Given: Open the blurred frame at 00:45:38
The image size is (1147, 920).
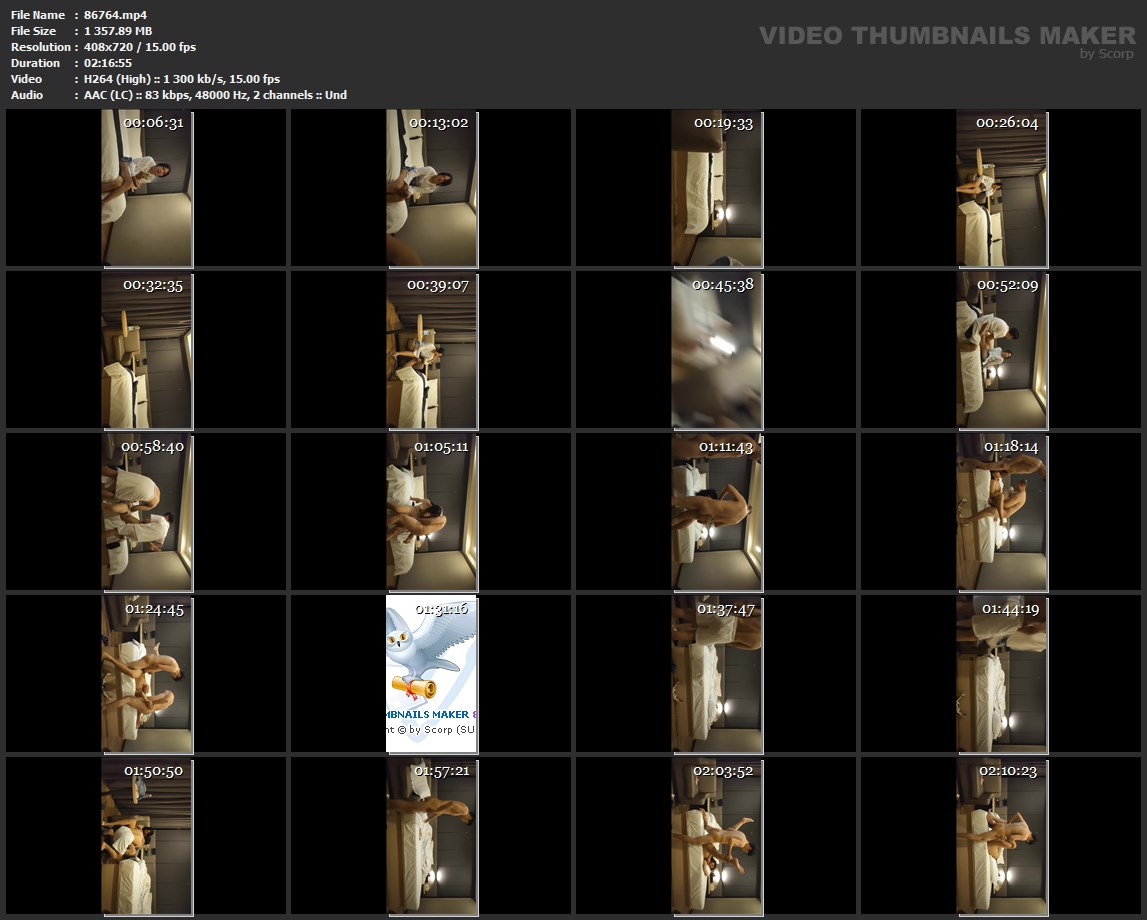Looking at the screenshot, I should tap(716, 350).
